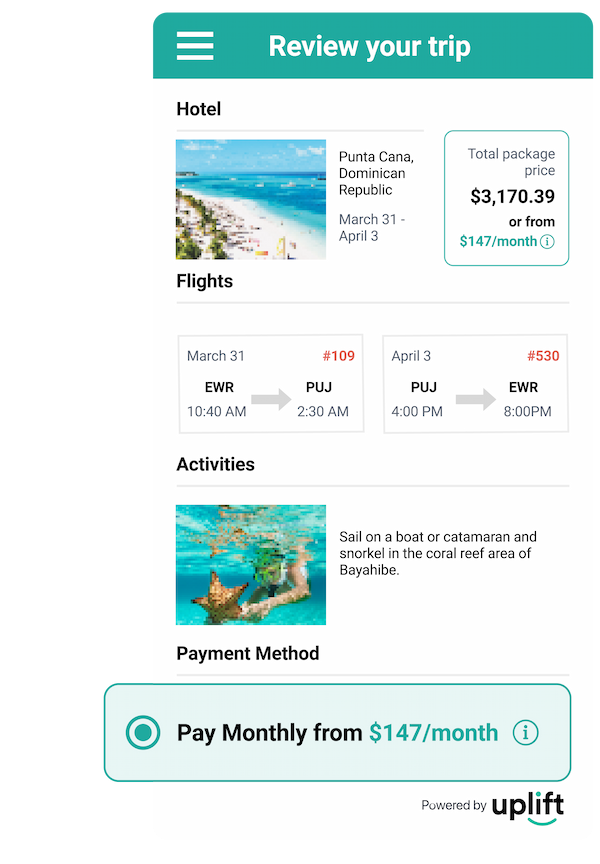Viewport: 600px width, 864px height.
Task: Click the Punta Cana, Dominican Republic text
Action: coord(376,173)
